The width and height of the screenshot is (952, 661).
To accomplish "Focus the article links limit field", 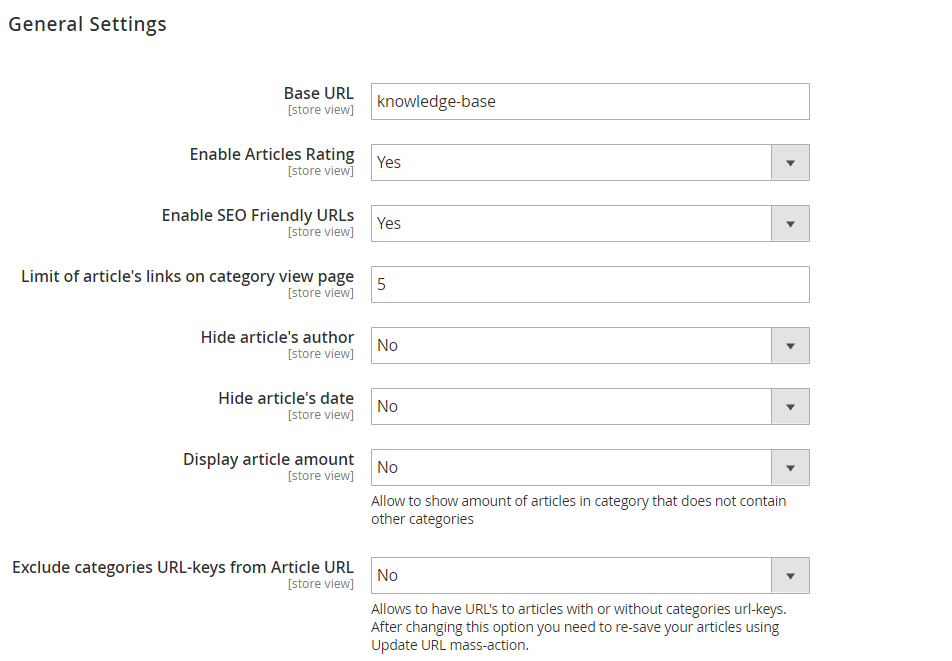I will point(590,285).
